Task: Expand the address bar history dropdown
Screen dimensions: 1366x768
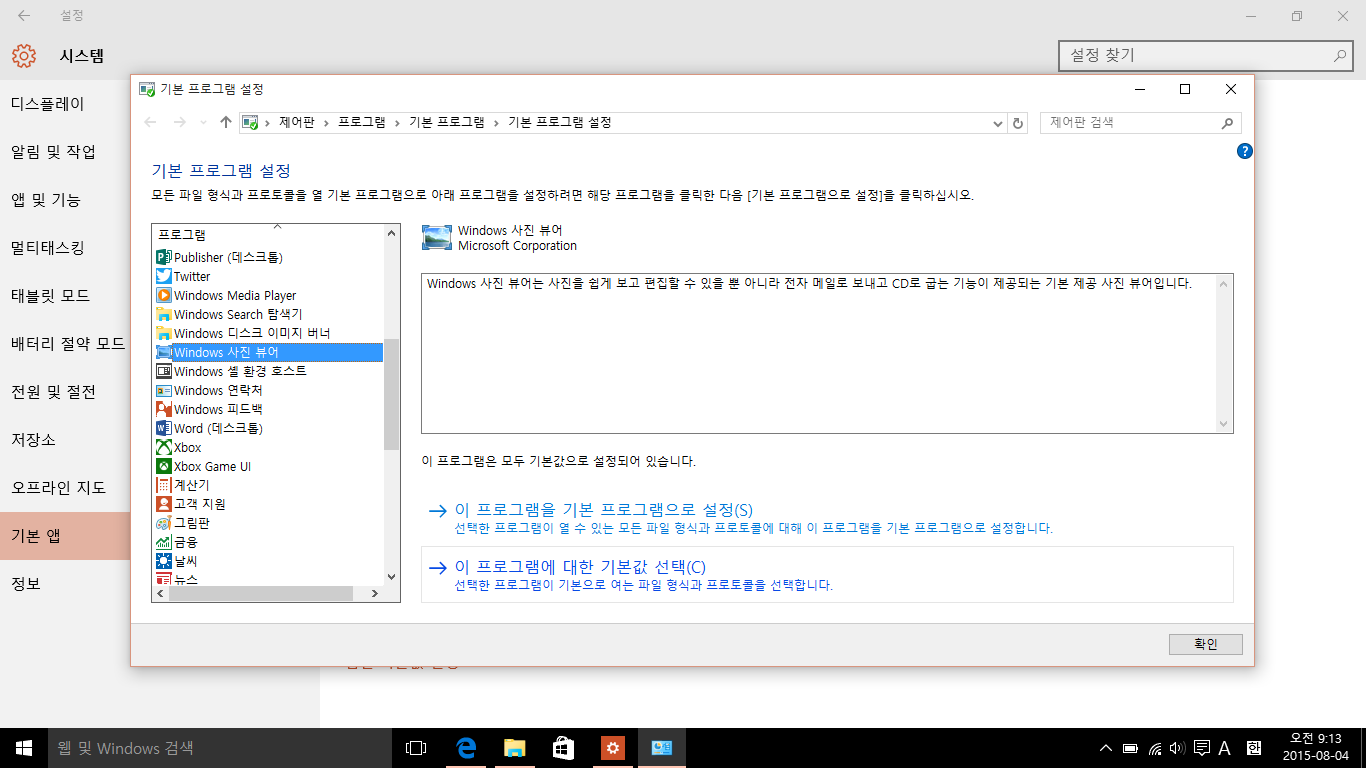Action: click(x=997, y=123)
